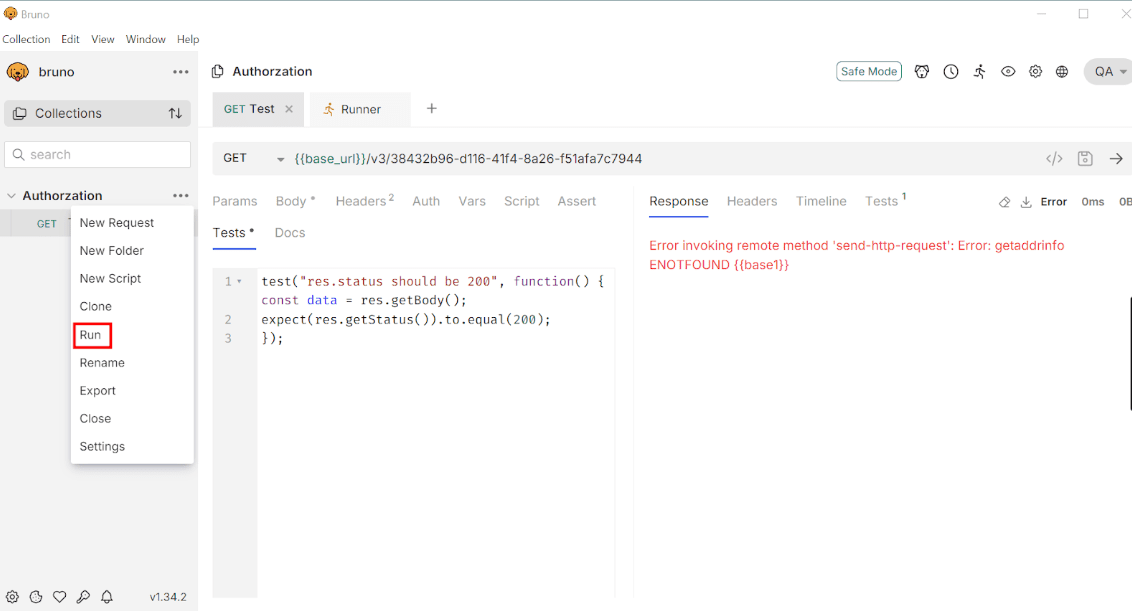This screenshot has height=613, width=1132.
Task: Collapse the Authorzation collection tree
Action: 12,196
